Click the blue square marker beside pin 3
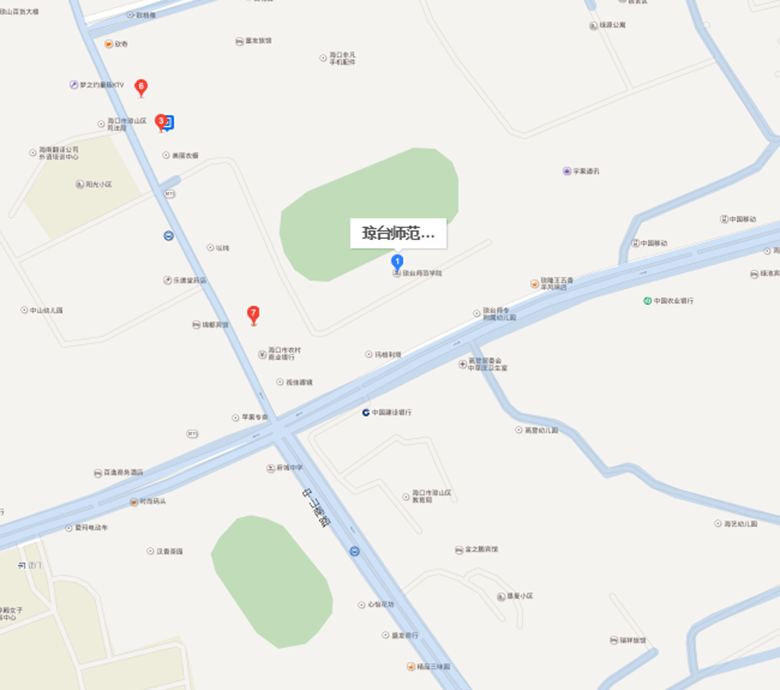Viewport: 780px width, 690px height. [x=169, y=122]
